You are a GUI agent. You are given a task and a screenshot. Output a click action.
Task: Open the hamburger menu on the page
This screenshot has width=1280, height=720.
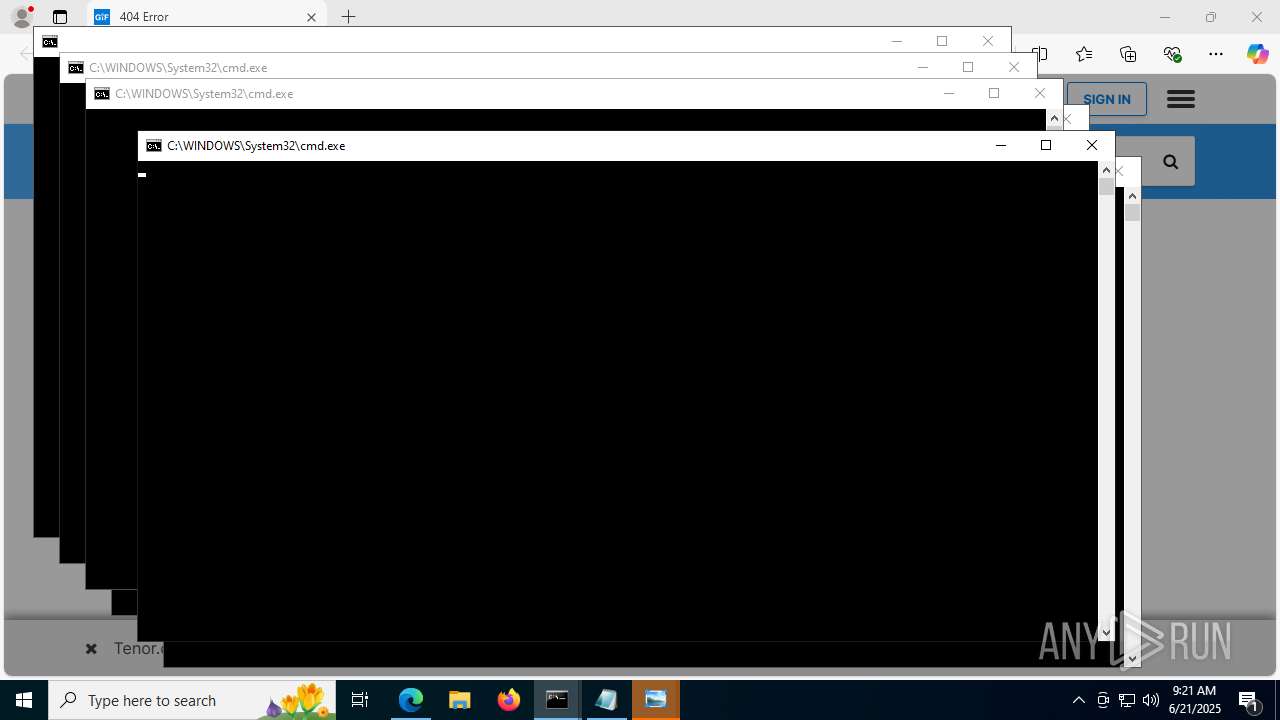tap(1181, 99)
